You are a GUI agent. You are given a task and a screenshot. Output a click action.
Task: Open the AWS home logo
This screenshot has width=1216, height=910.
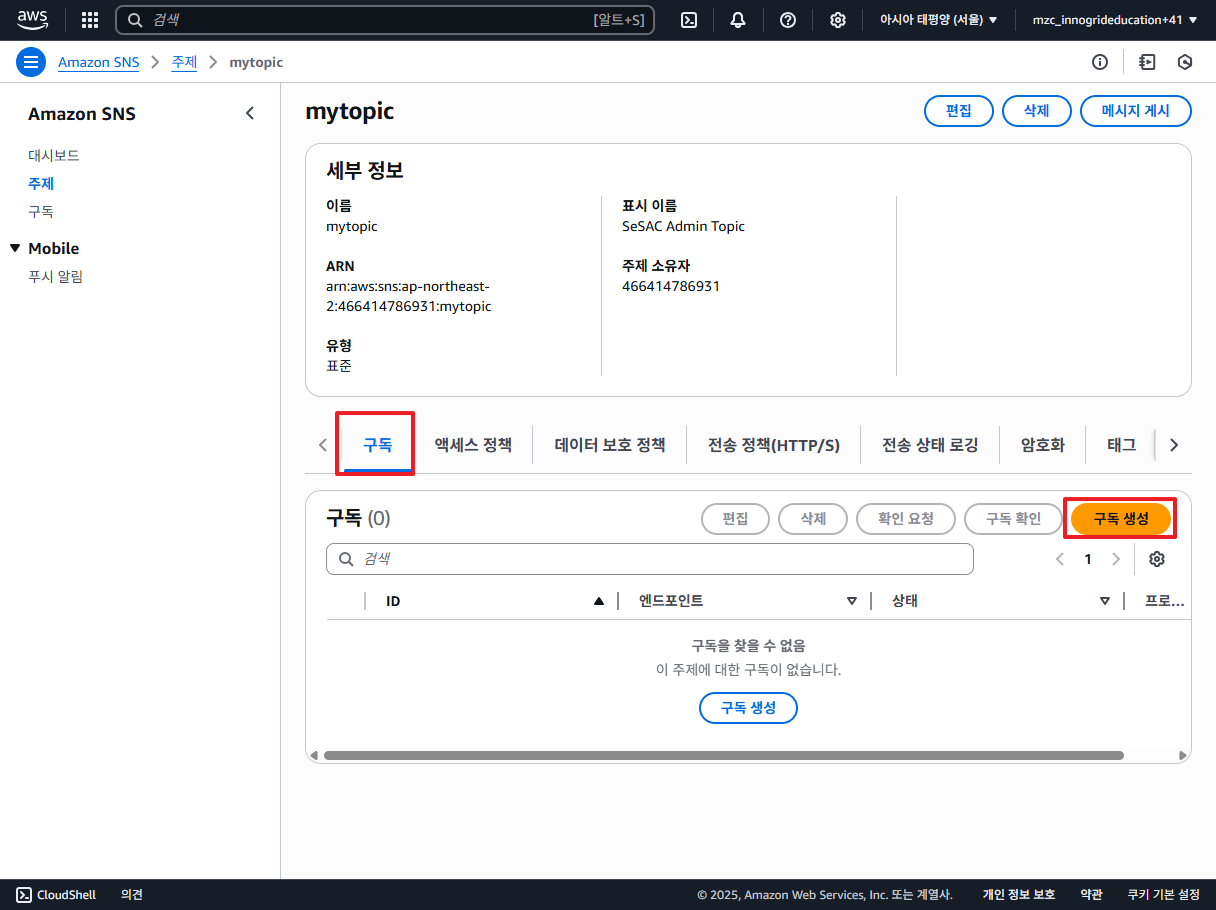[x=33, y=19]
